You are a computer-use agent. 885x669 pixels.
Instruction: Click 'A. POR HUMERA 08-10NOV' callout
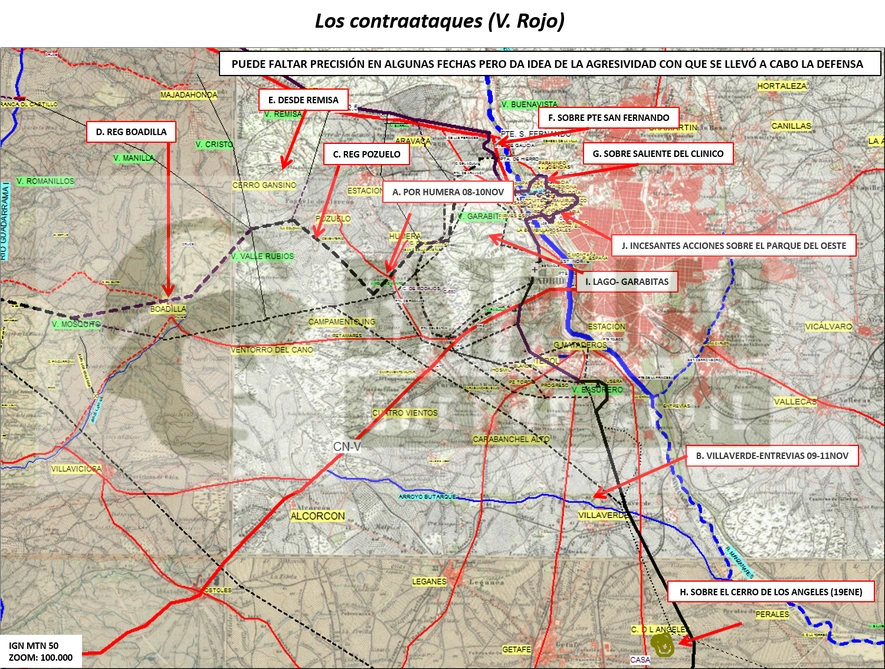448,192
